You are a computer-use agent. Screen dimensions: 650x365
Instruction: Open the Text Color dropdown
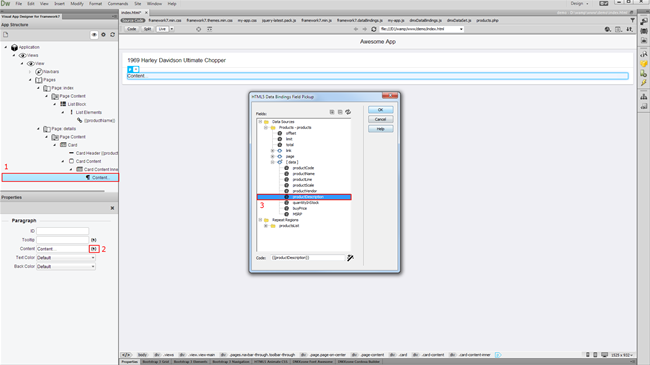(66, 258)
